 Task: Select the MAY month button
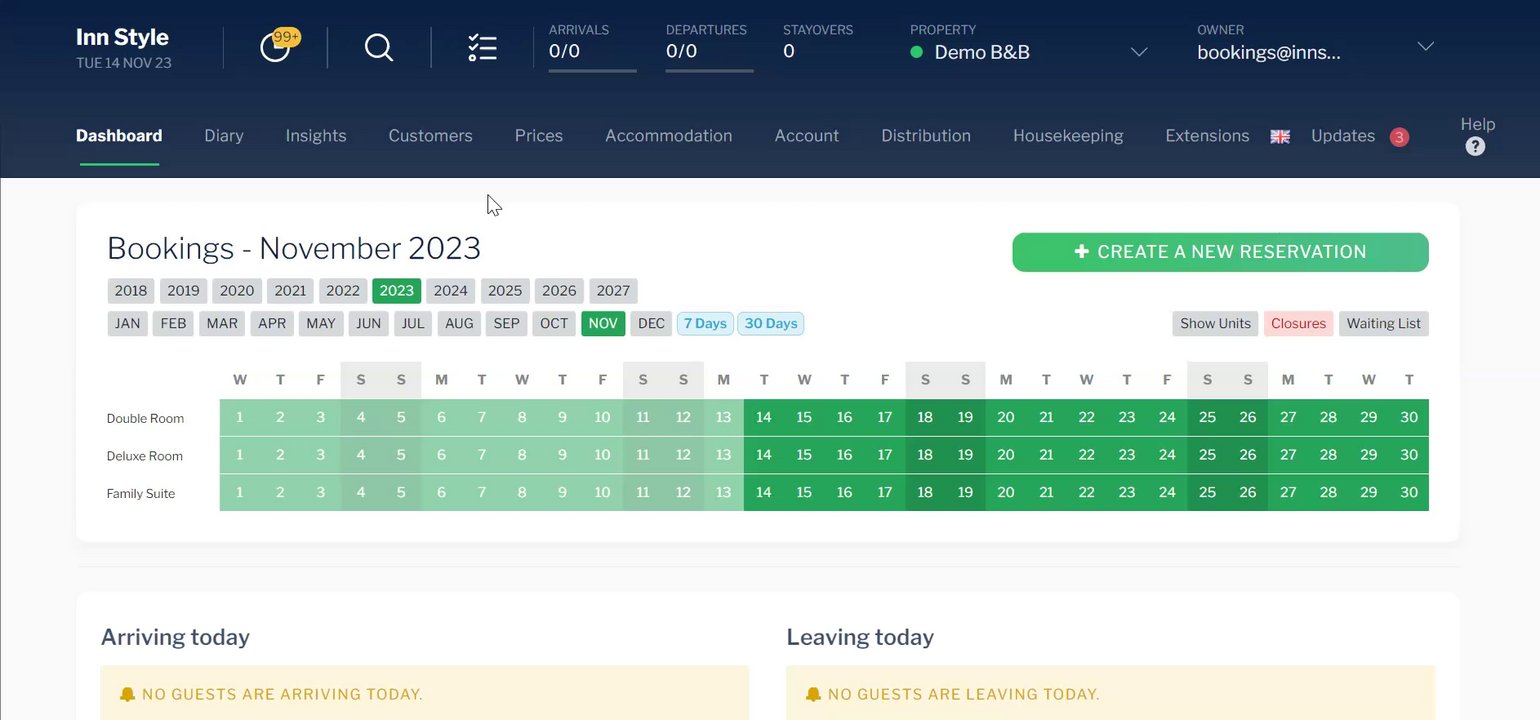[x=321, y=324]
